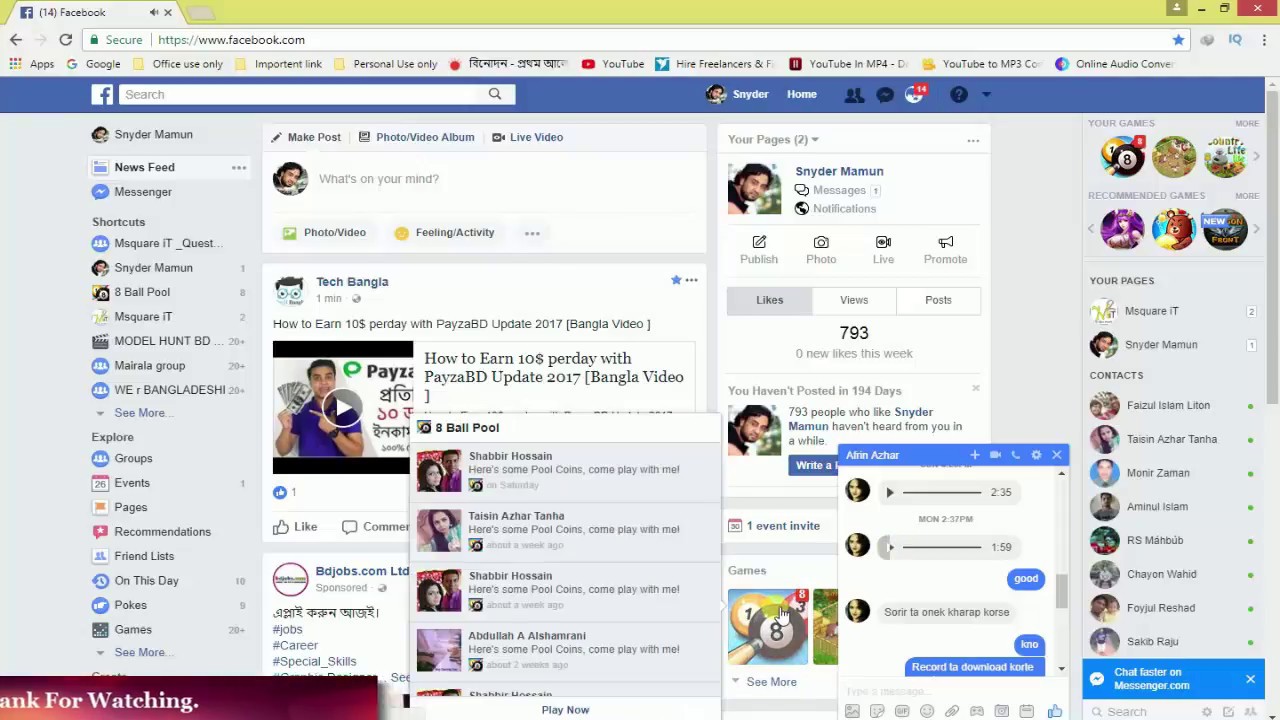Play the 1:59 voice message
Viewport: 1280px width, 720px height.
[890, 547]
